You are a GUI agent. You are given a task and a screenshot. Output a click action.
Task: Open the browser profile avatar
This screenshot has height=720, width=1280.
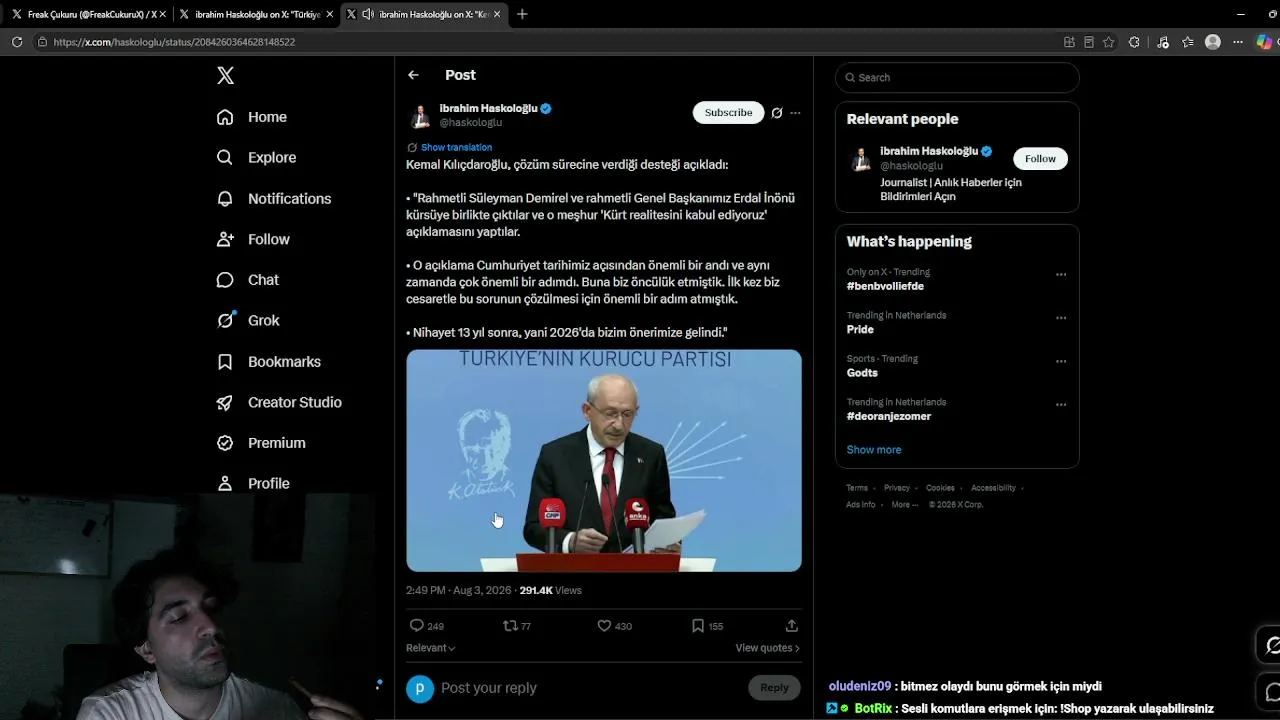point(1213,42)
